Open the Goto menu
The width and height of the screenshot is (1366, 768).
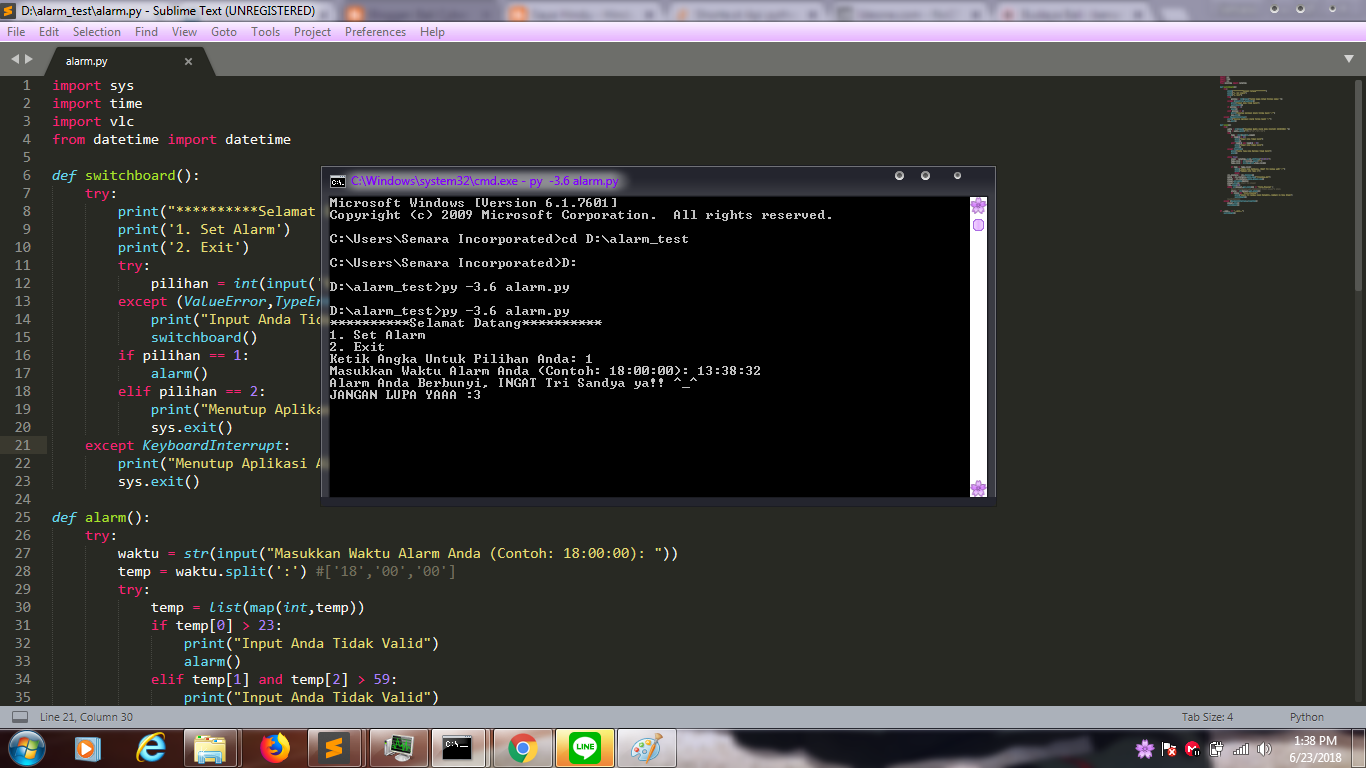224,31
